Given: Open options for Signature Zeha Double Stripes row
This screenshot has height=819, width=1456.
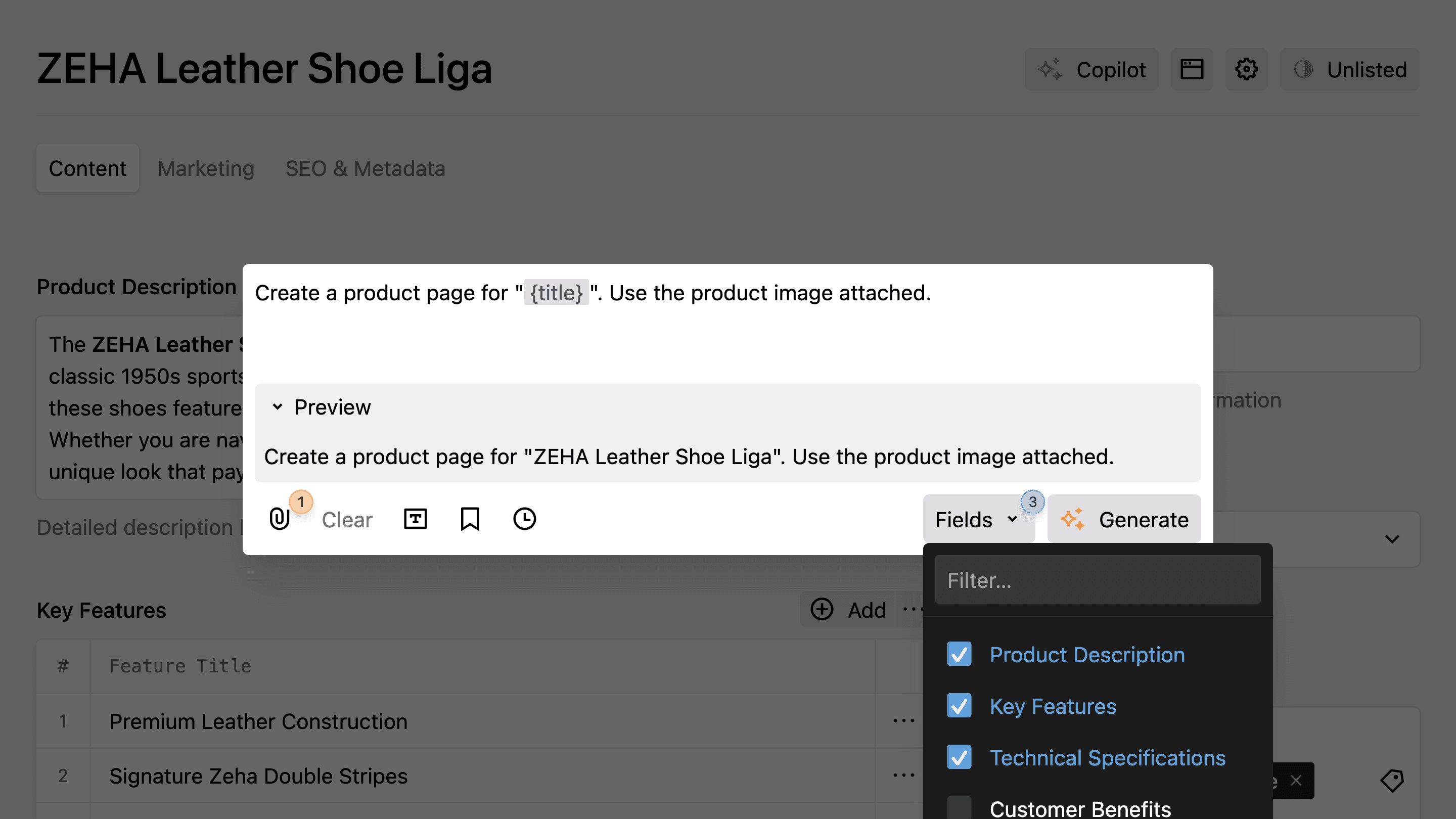Looking at the screenshot, I should pos(903,776).
